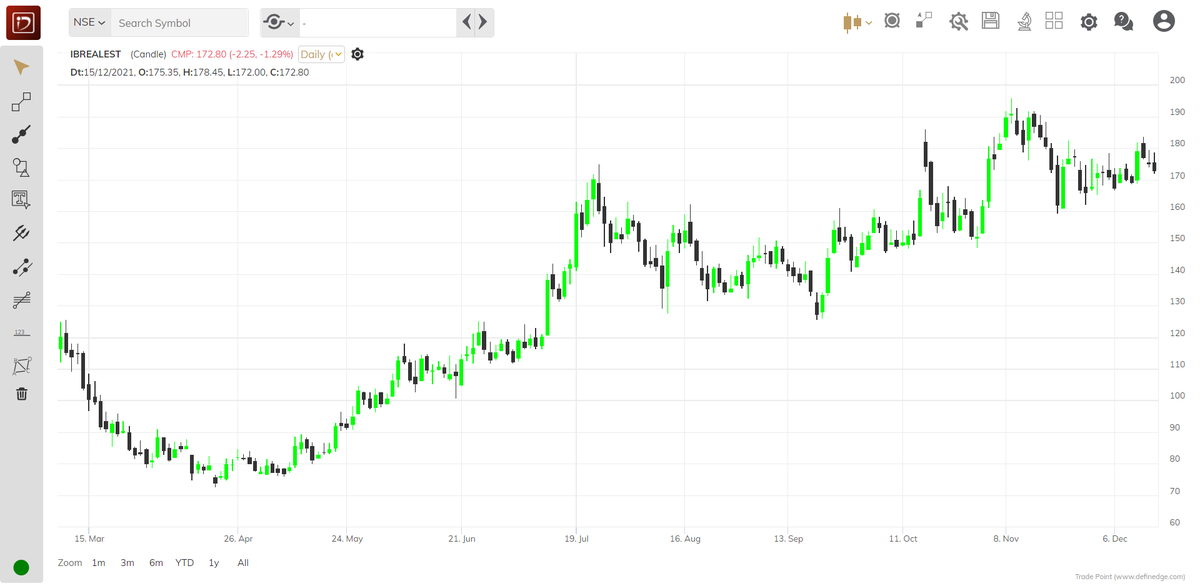The image size is (1200, 586).
Task: Click the trash icon to delete drawings
Action: (x=20, y=393)
